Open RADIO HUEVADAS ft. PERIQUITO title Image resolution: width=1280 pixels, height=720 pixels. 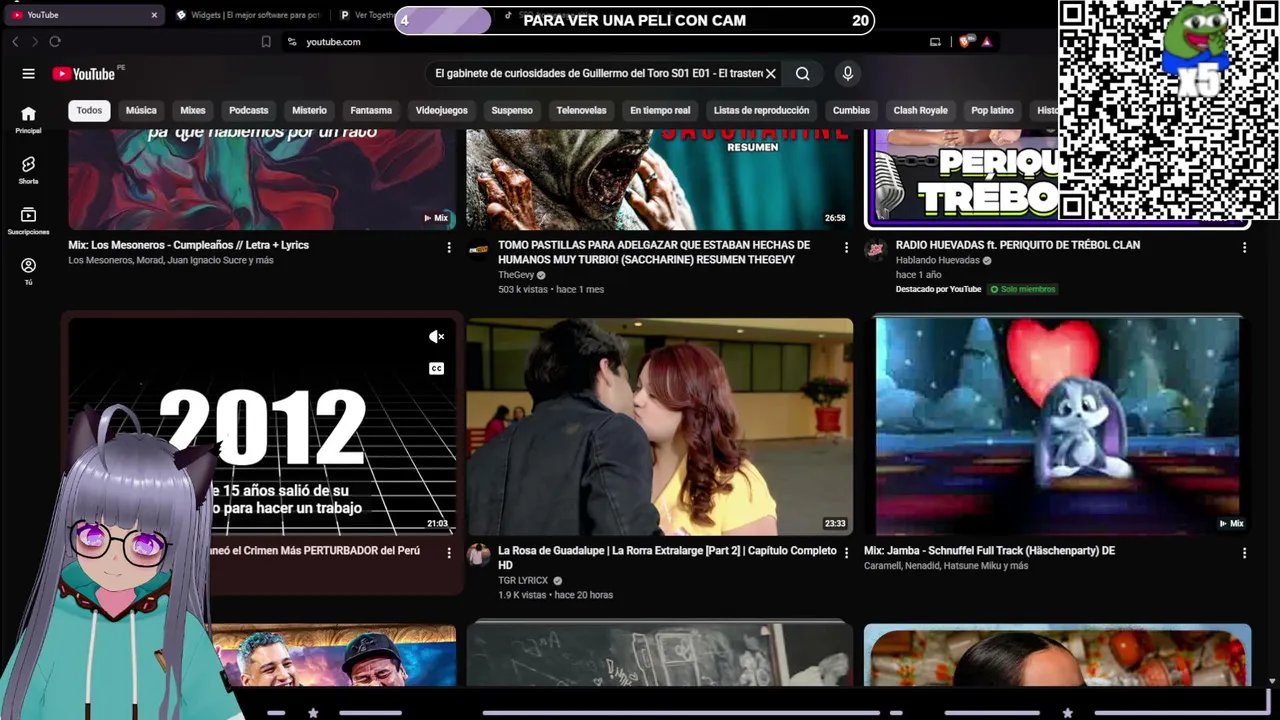click(x=1018, y=245)
